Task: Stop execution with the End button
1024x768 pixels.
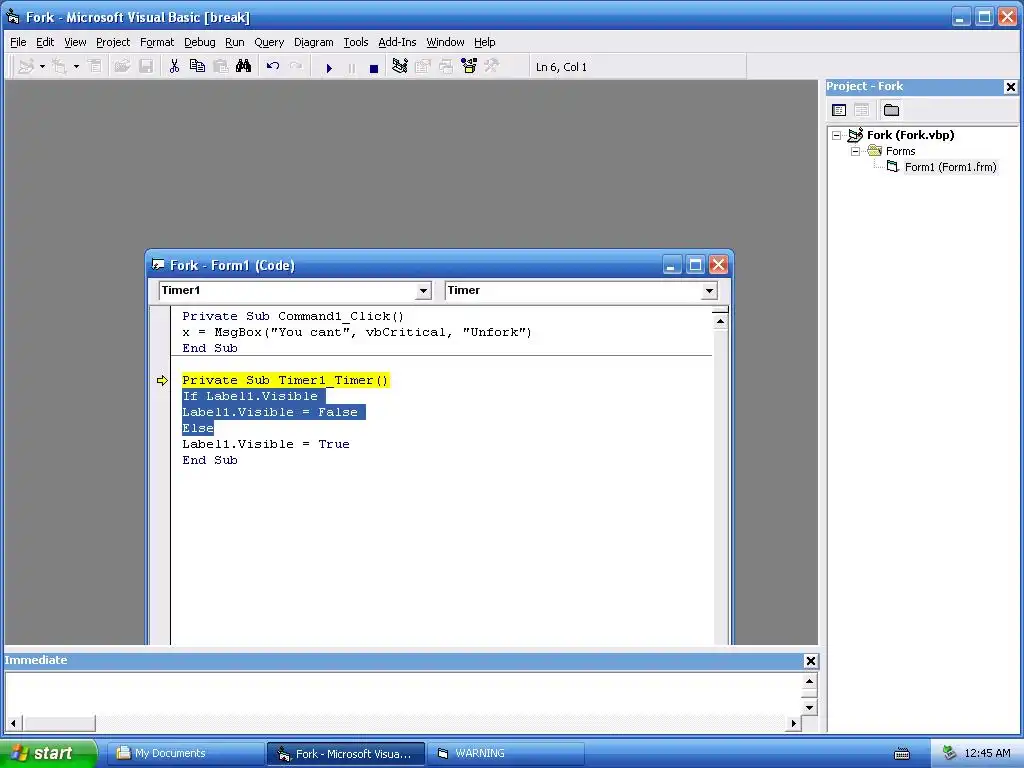Action: 374,67
